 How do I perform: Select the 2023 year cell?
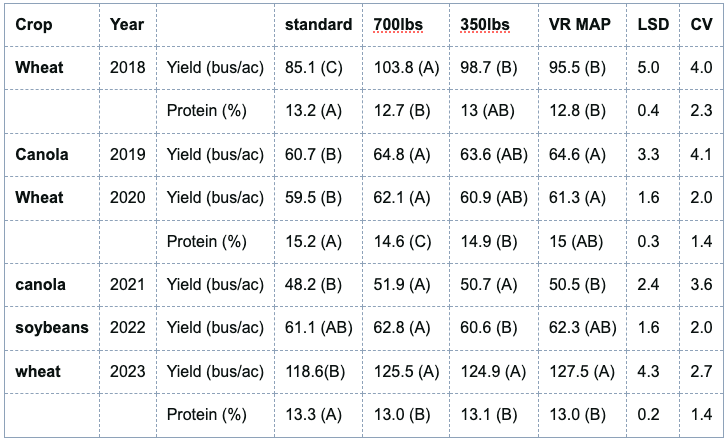point(127,372)
